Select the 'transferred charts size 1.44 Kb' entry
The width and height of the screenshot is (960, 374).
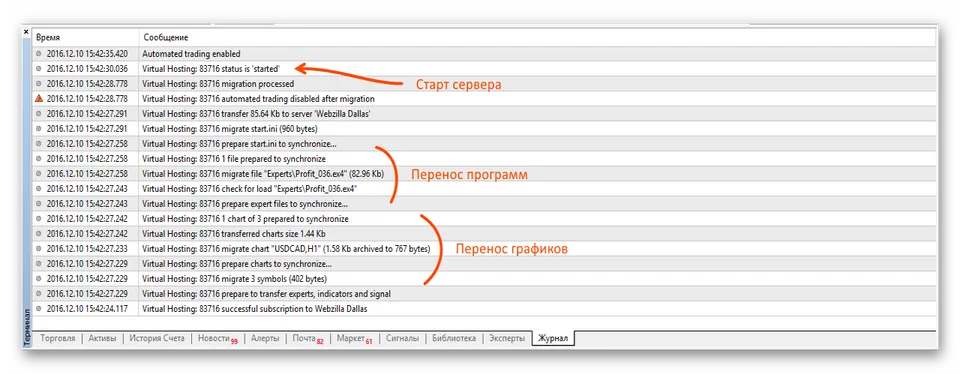pos(235,234)
